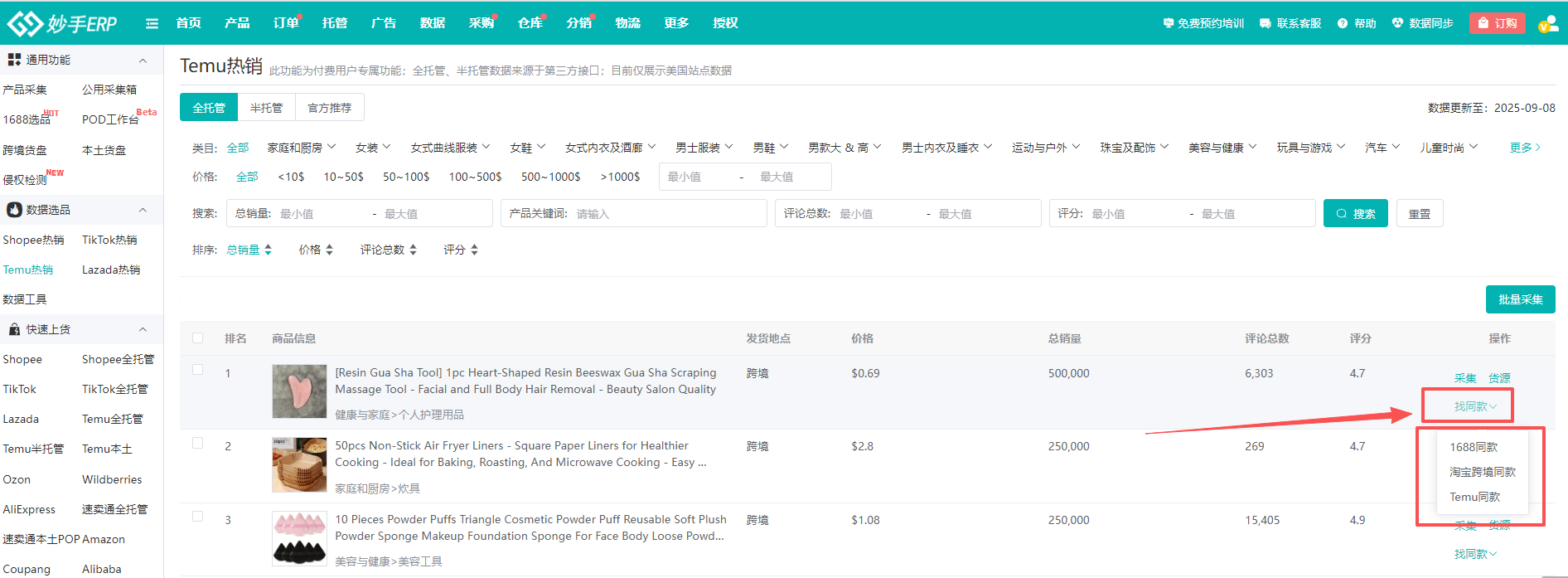The image size is (1568, 578).
Task: Switch to the 半托管 tab
Action: point(266,108)
